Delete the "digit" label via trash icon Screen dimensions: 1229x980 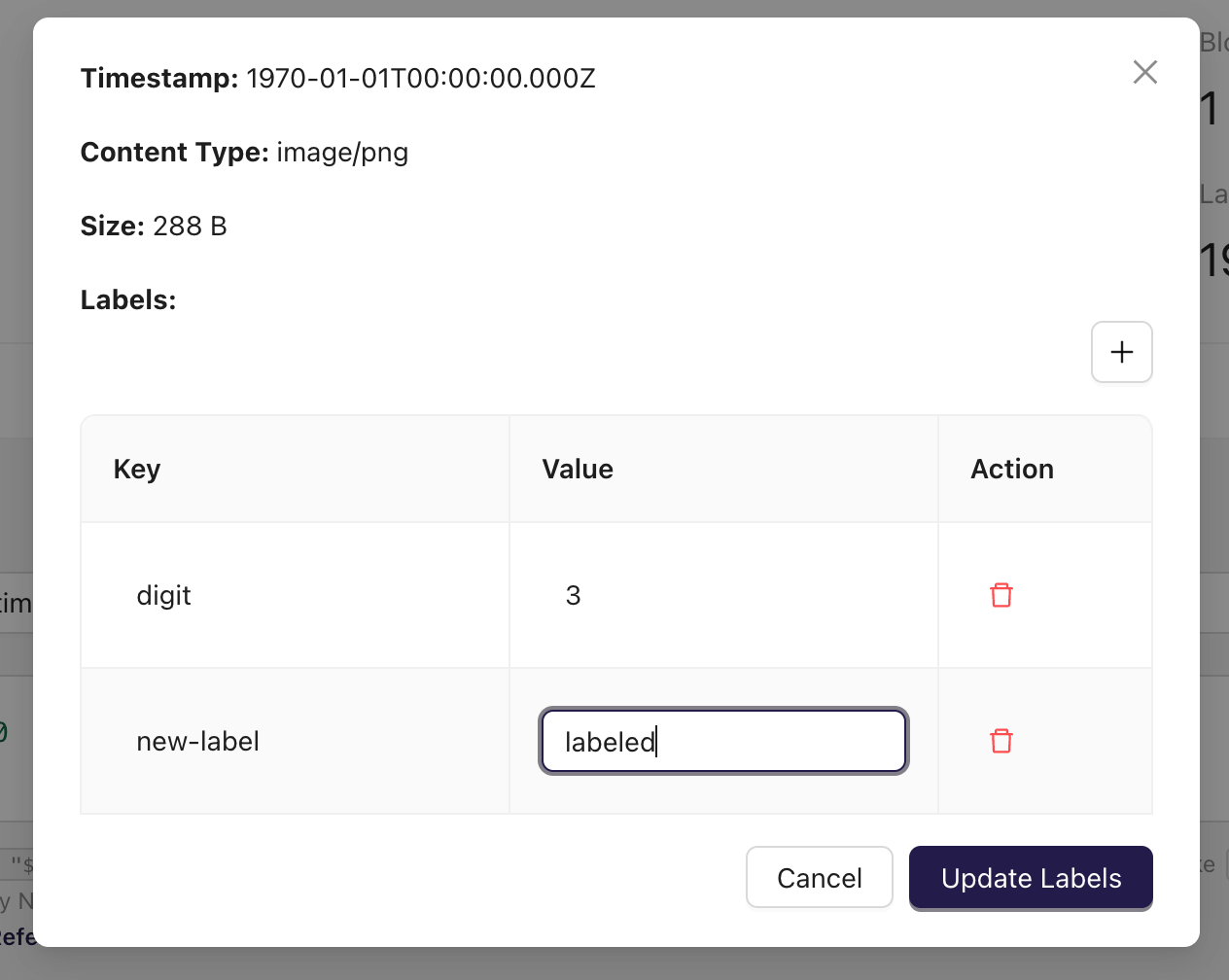click(1001, 594)
